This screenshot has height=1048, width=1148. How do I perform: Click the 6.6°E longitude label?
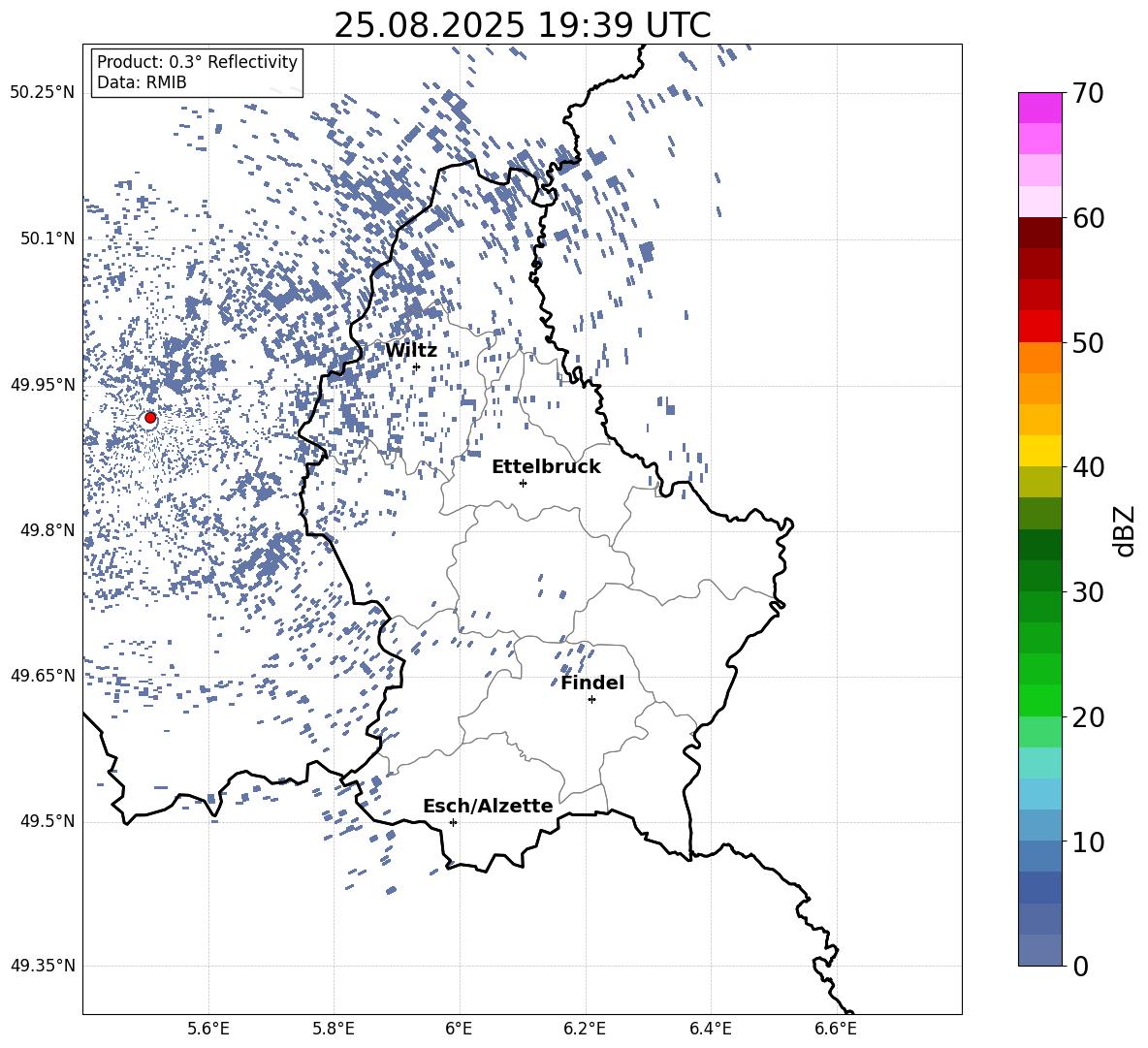coord(836,1029)
